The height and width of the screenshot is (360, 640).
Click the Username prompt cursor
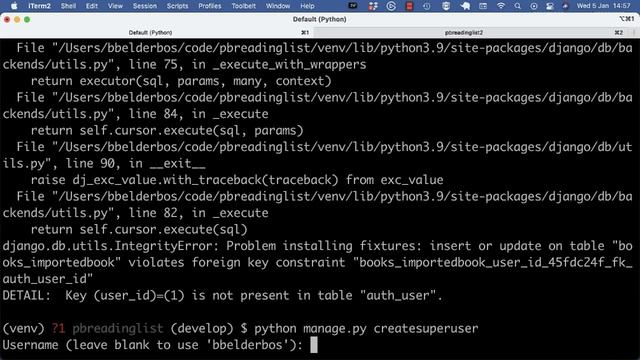313,345
